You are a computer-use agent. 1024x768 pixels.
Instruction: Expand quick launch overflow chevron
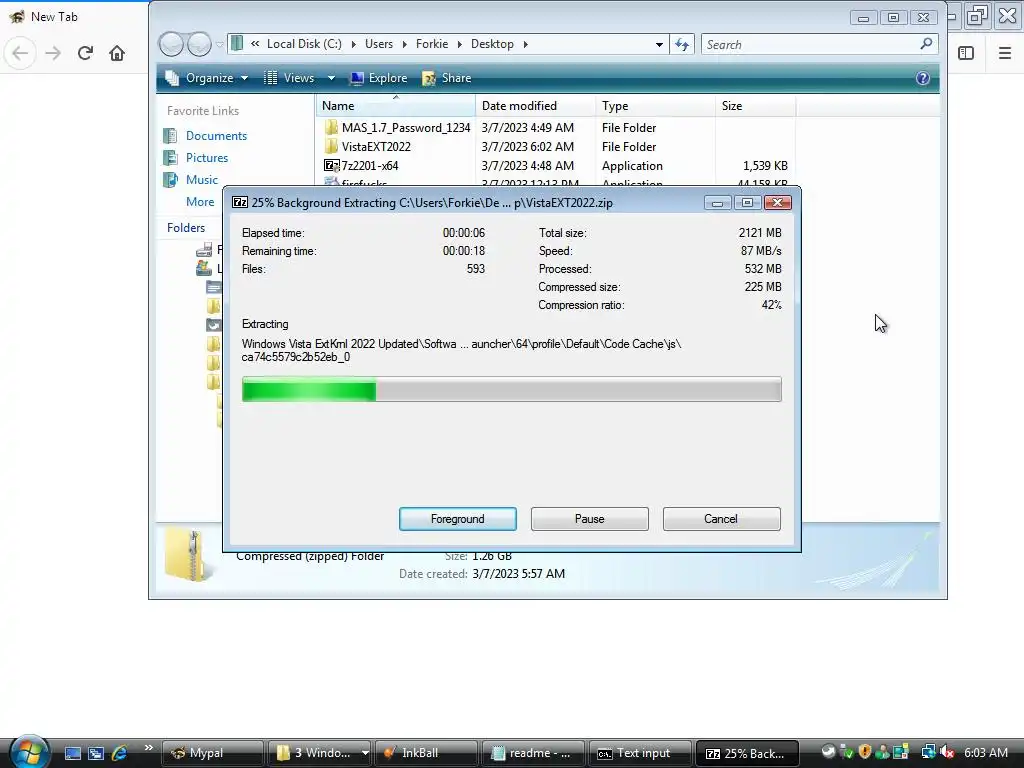(x=148, y=748)
